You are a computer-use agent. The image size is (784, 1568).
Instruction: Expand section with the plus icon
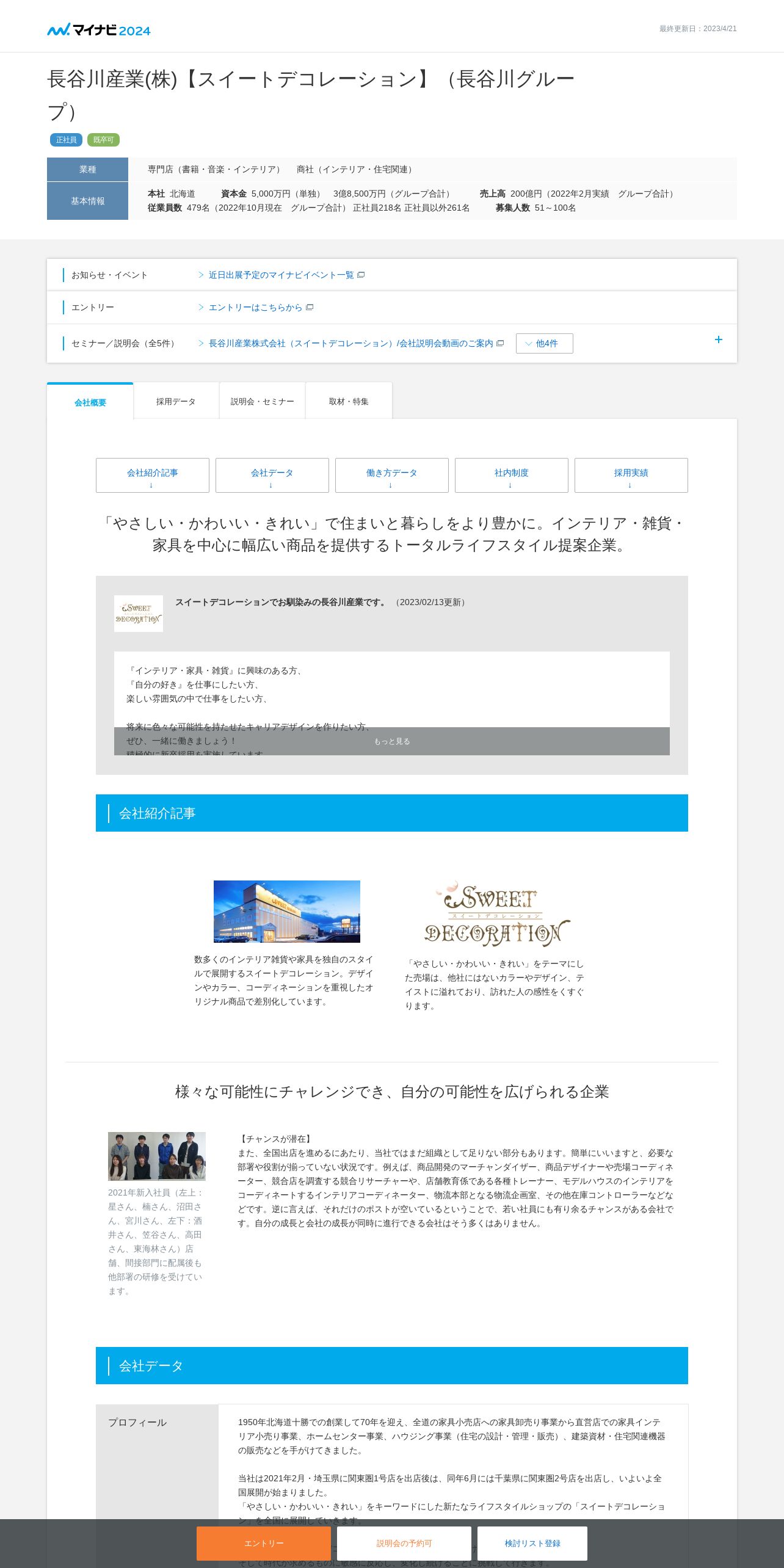719,339
